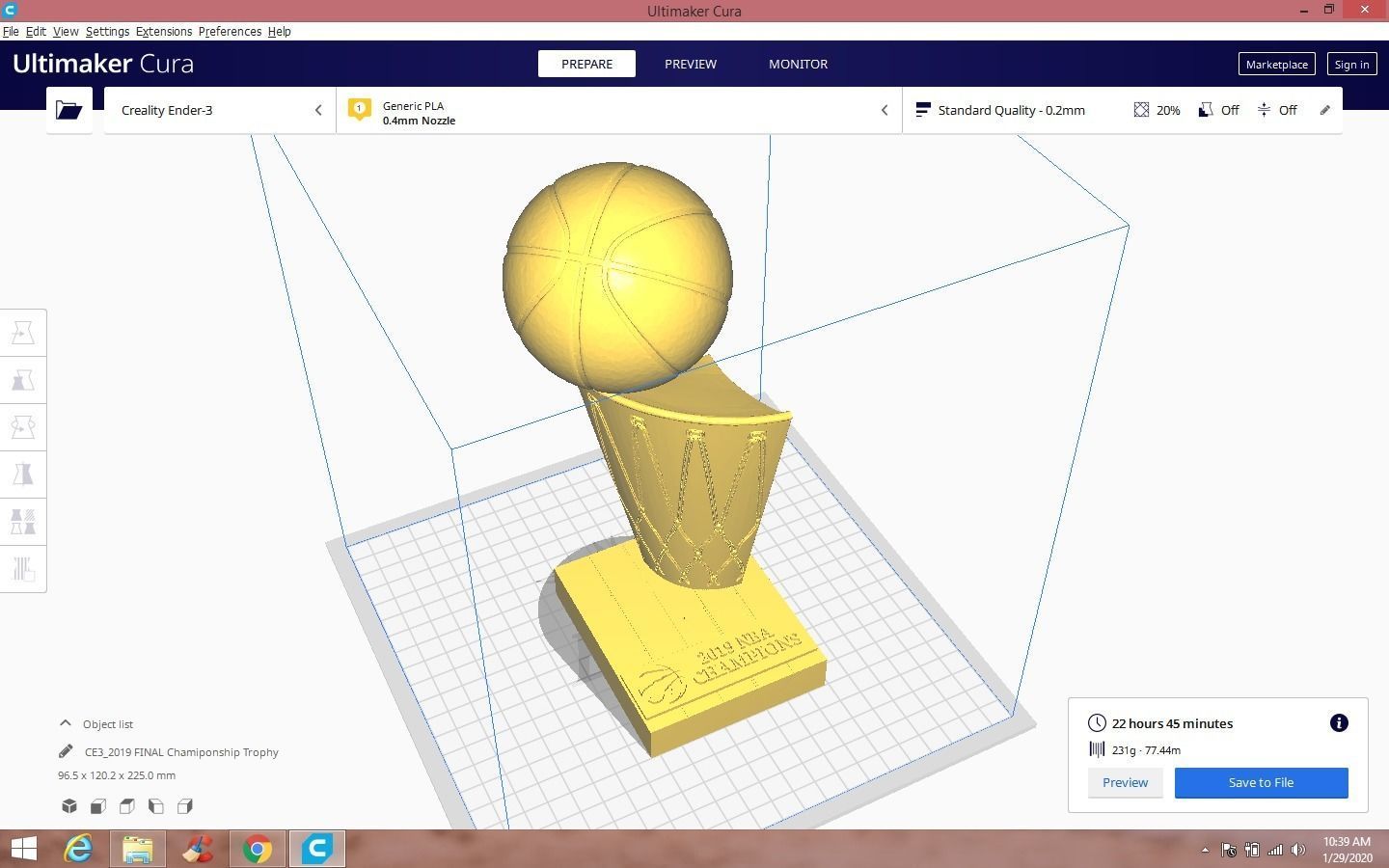Open the Edit menu
The width and height of the screenshot is (1389, 868).
[36, 31]
